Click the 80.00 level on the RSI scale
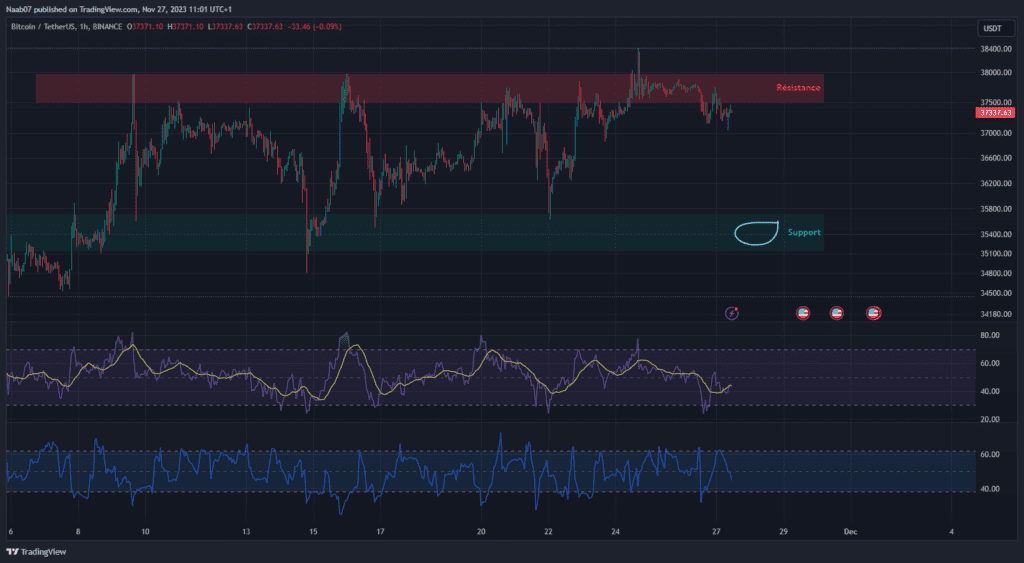1024x563 pixels. [x=990, y=335]
